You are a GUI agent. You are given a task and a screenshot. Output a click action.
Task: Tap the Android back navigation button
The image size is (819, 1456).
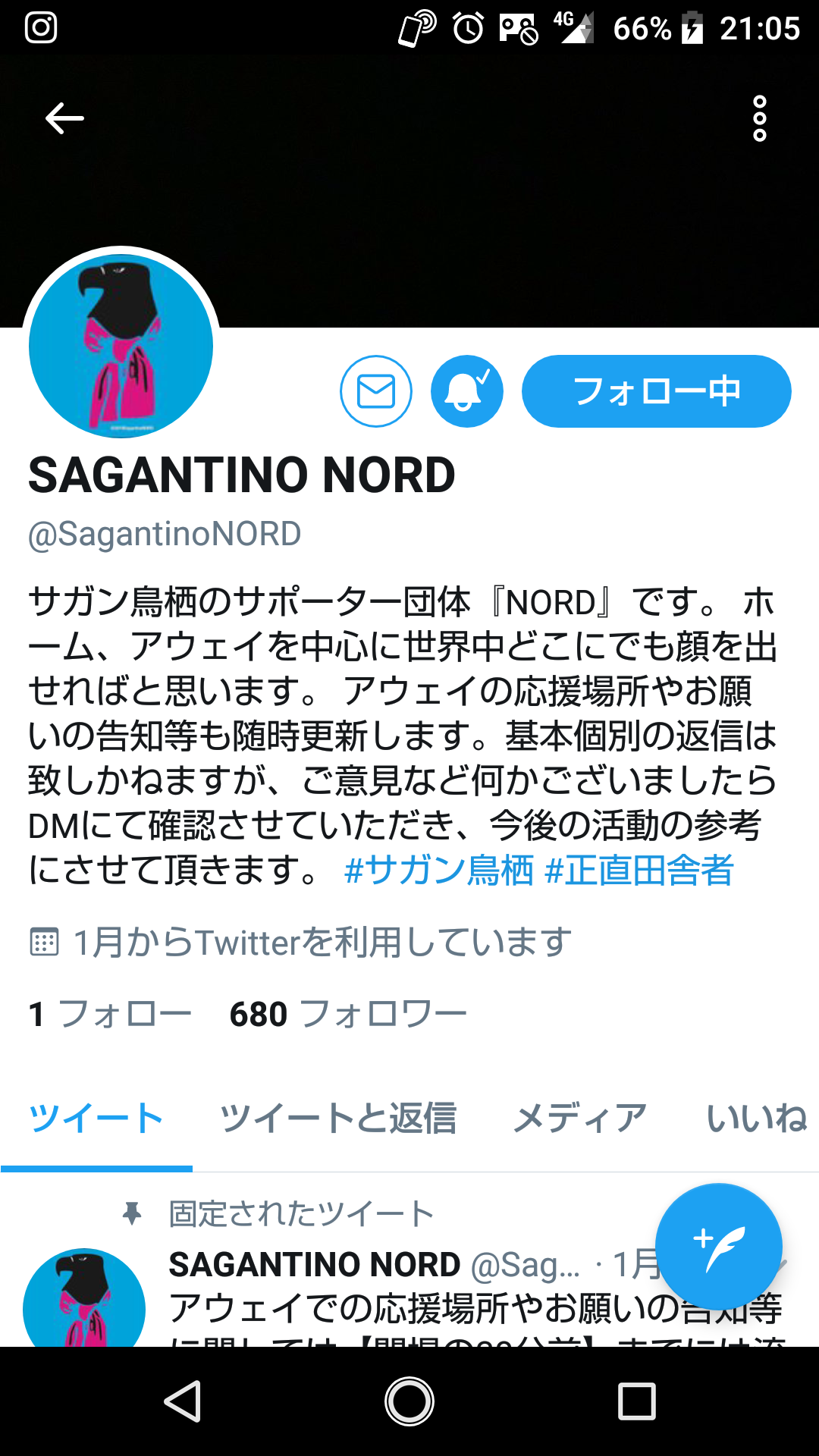point(183,1401)
